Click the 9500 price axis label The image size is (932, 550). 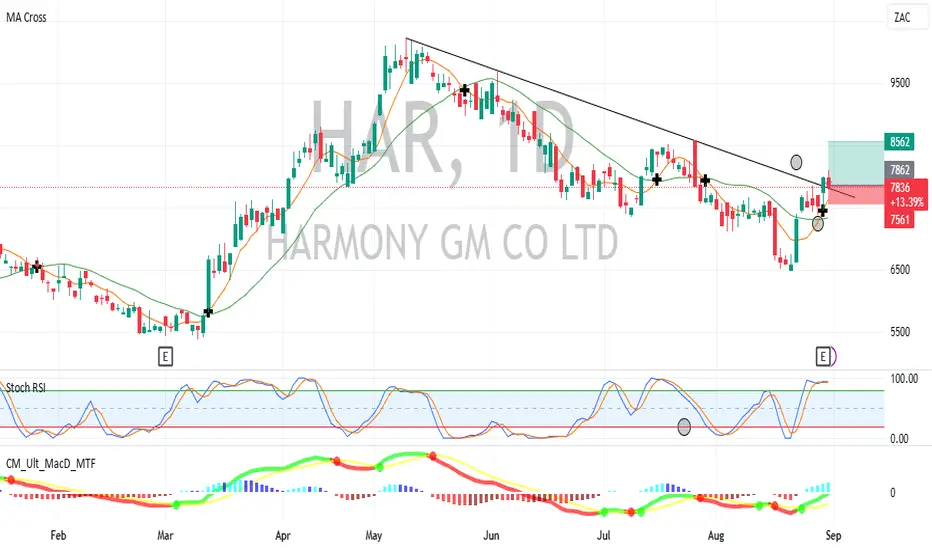[x=900, y=83]
